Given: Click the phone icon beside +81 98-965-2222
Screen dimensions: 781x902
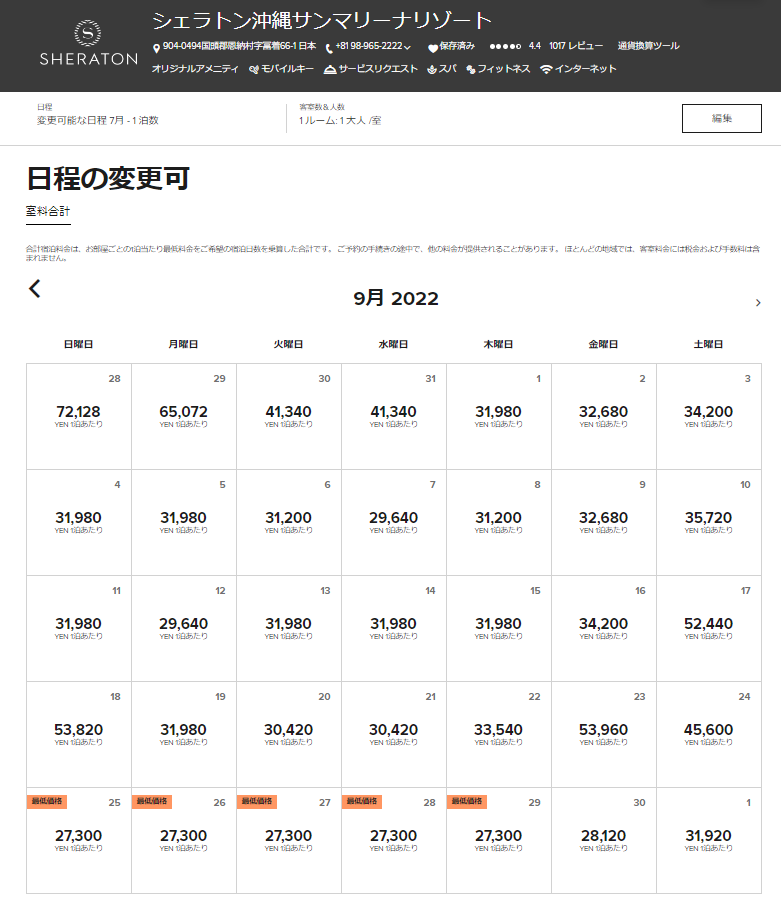Looking at the screenshot, I should click(x=329, y=48).
